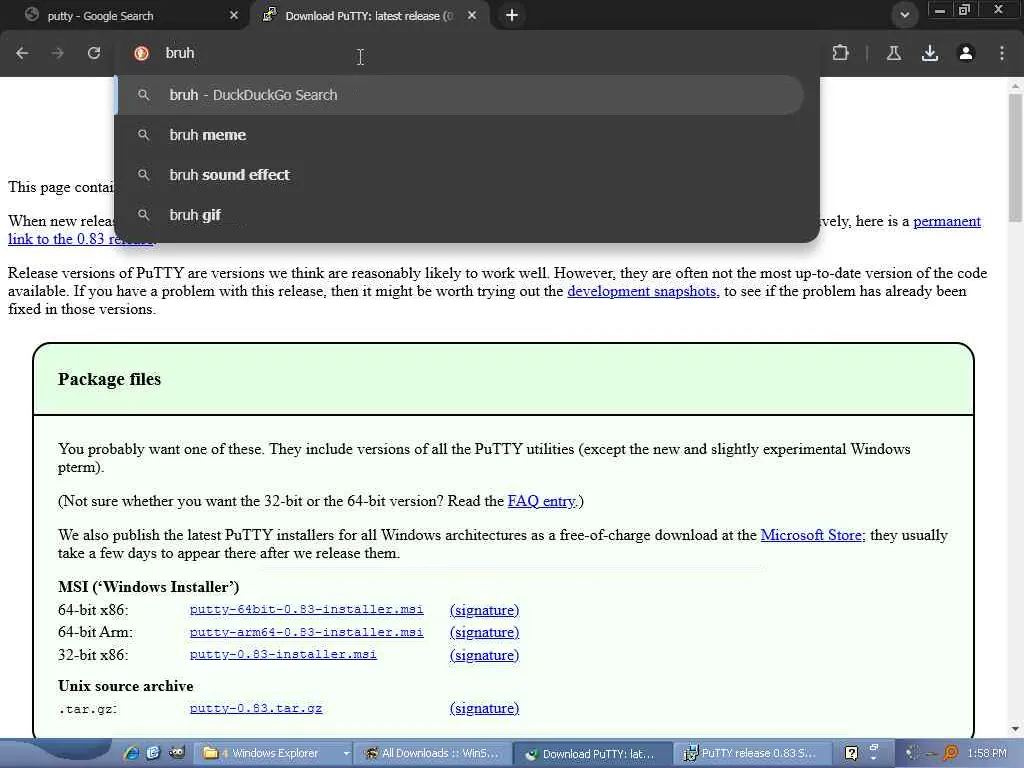
Task: Open the Downloads tray icon in toolbar
Action: [929, 53]
